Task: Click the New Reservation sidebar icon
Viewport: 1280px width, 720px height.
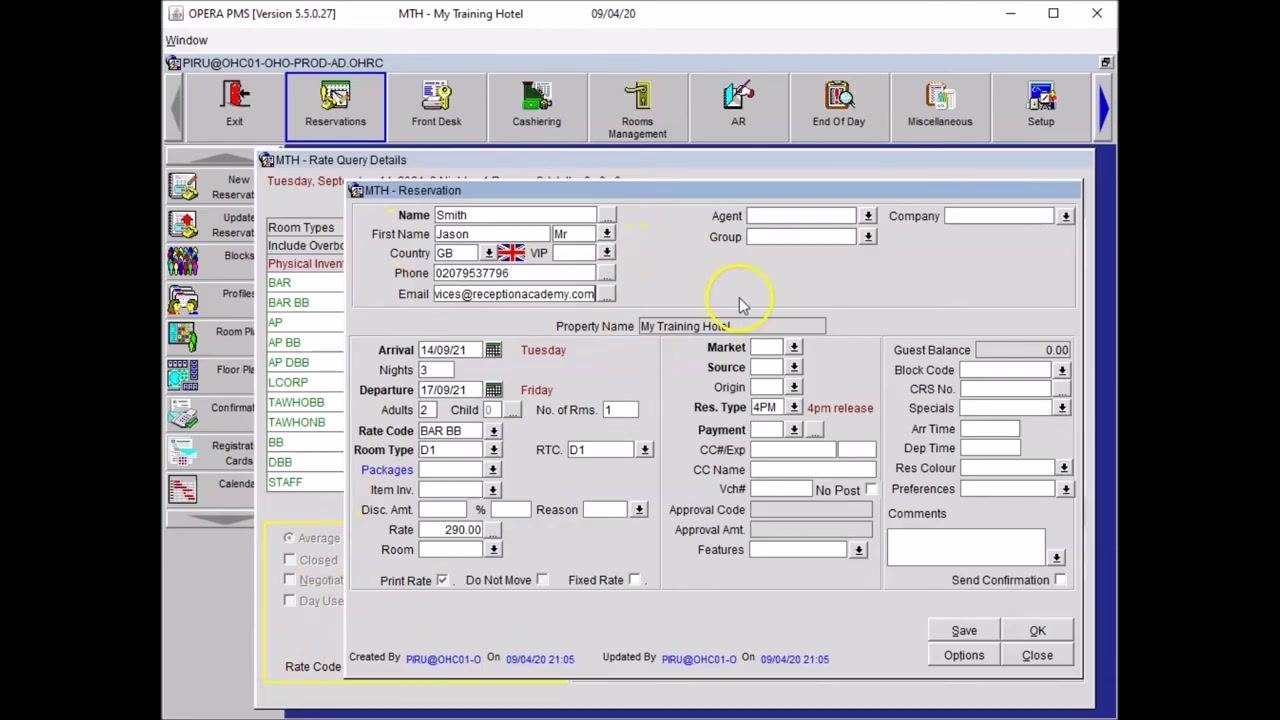Action: tap(183, 187)
